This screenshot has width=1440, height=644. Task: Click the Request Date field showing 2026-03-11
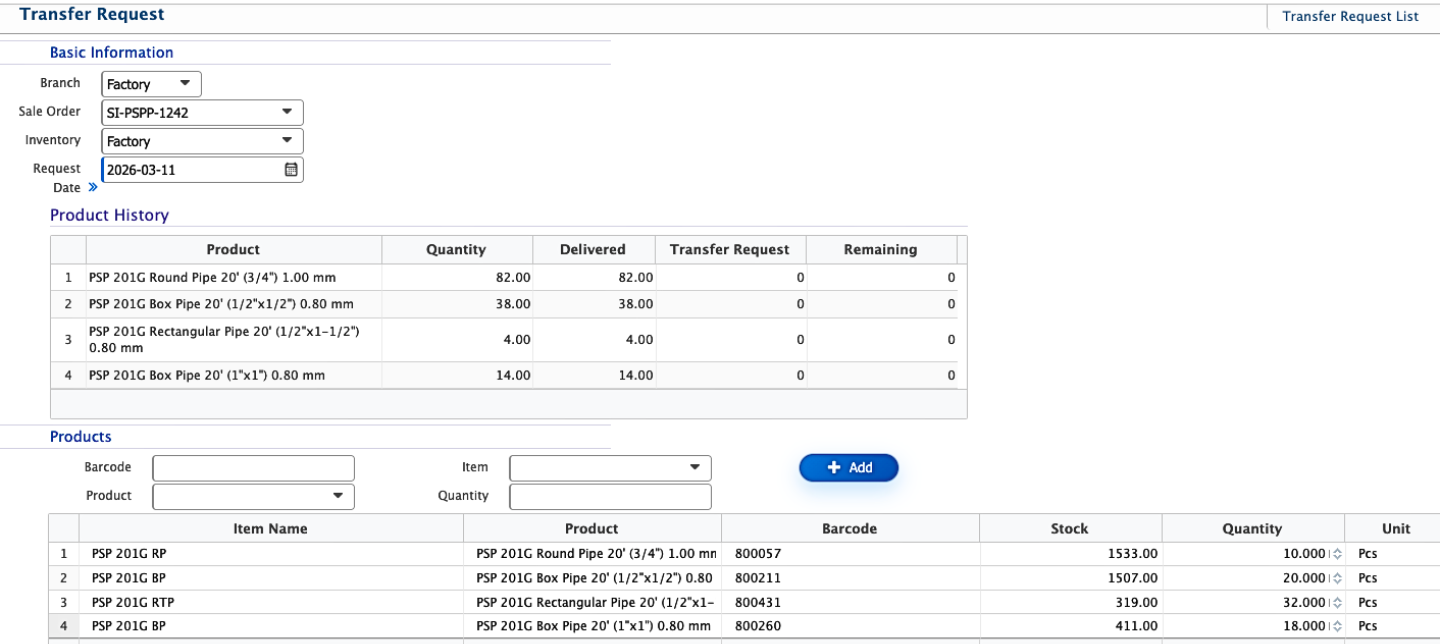190,170
